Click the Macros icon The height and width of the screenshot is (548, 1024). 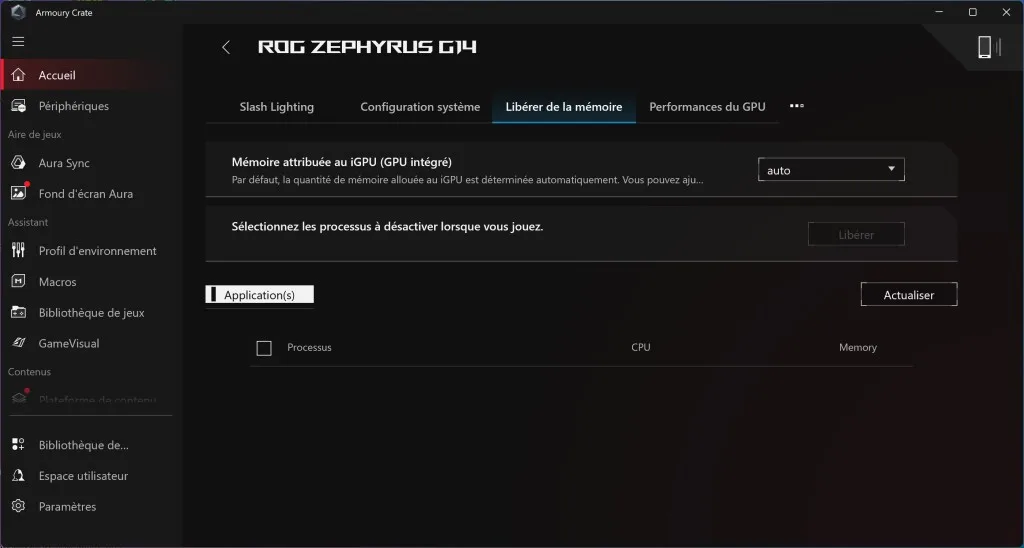18,282
